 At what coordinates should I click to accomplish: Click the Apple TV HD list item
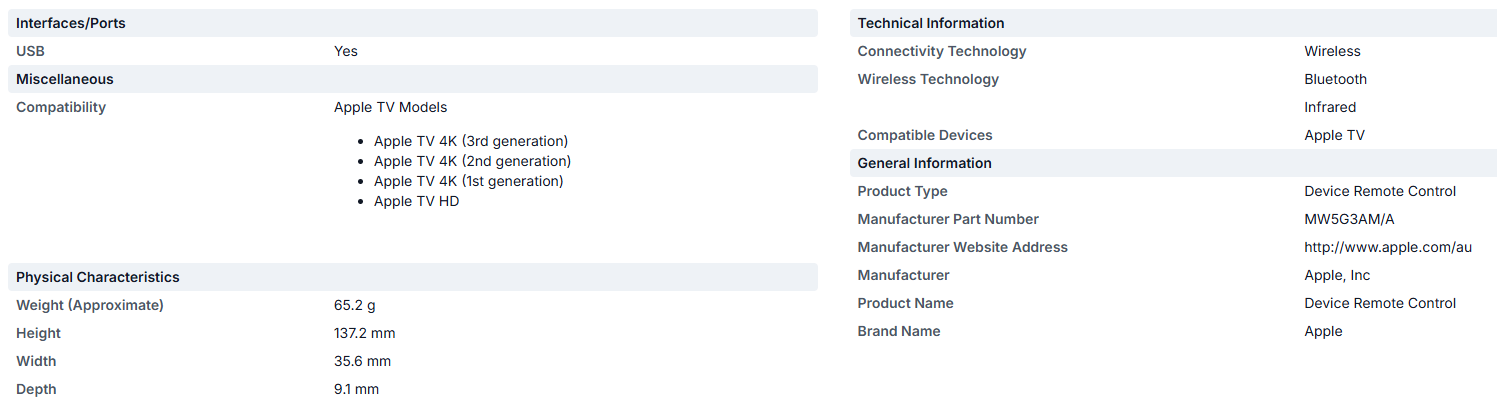click(417, 201)
